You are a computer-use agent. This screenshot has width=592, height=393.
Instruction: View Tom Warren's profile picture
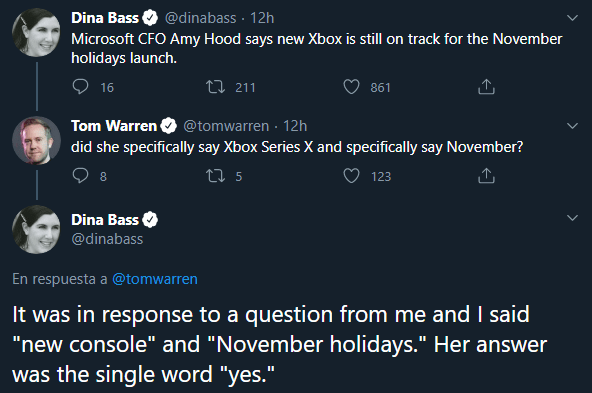[x=36, y=140]
